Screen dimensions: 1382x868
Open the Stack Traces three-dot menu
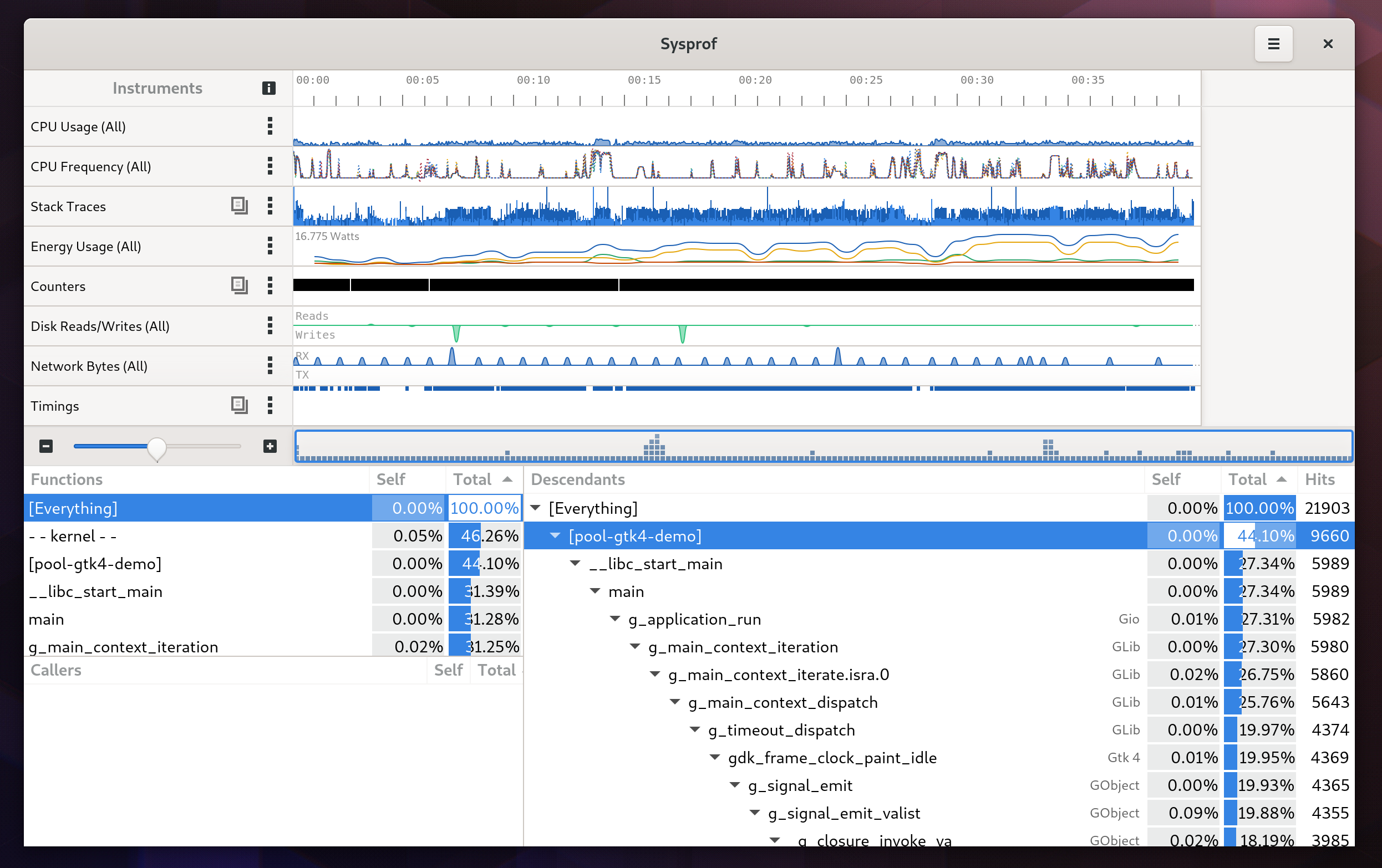[x=270, y=206]
